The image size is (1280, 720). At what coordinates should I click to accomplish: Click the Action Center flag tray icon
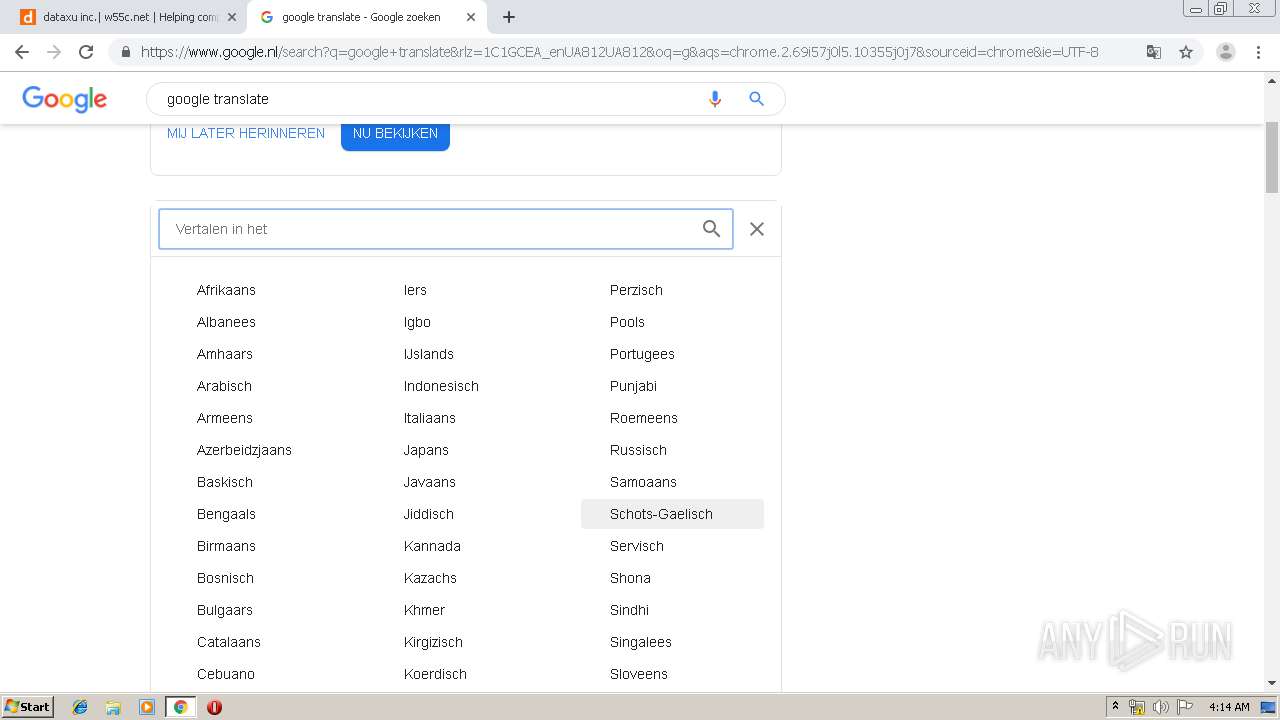pos(1185,707)
